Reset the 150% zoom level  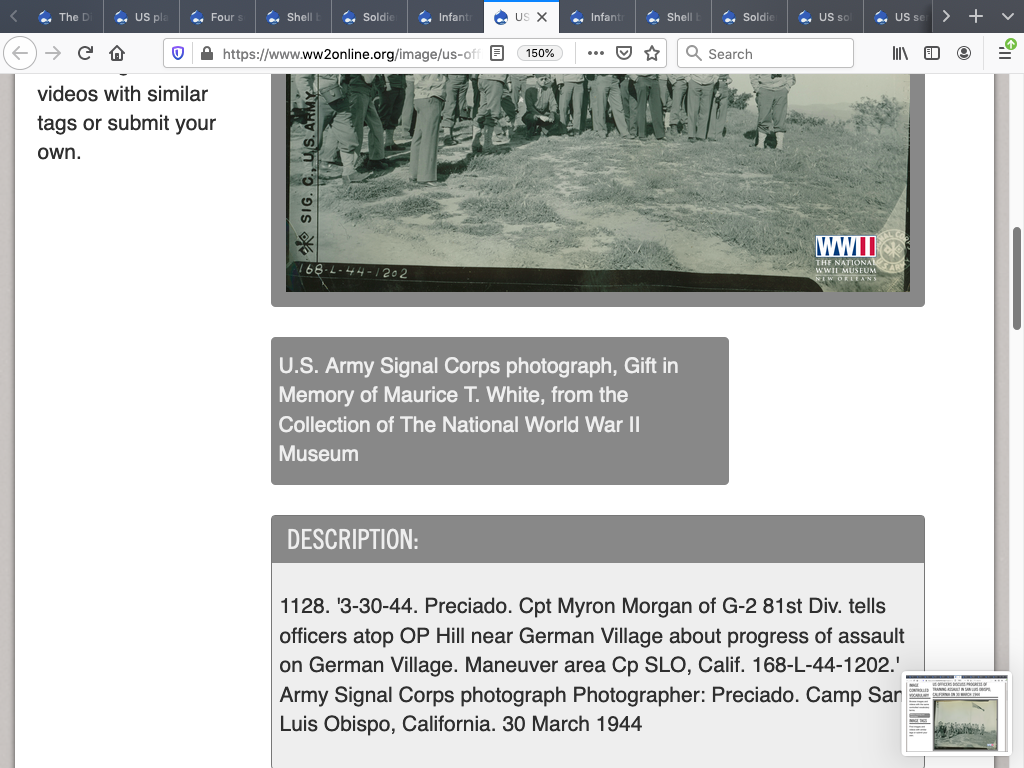click(540, 53)
